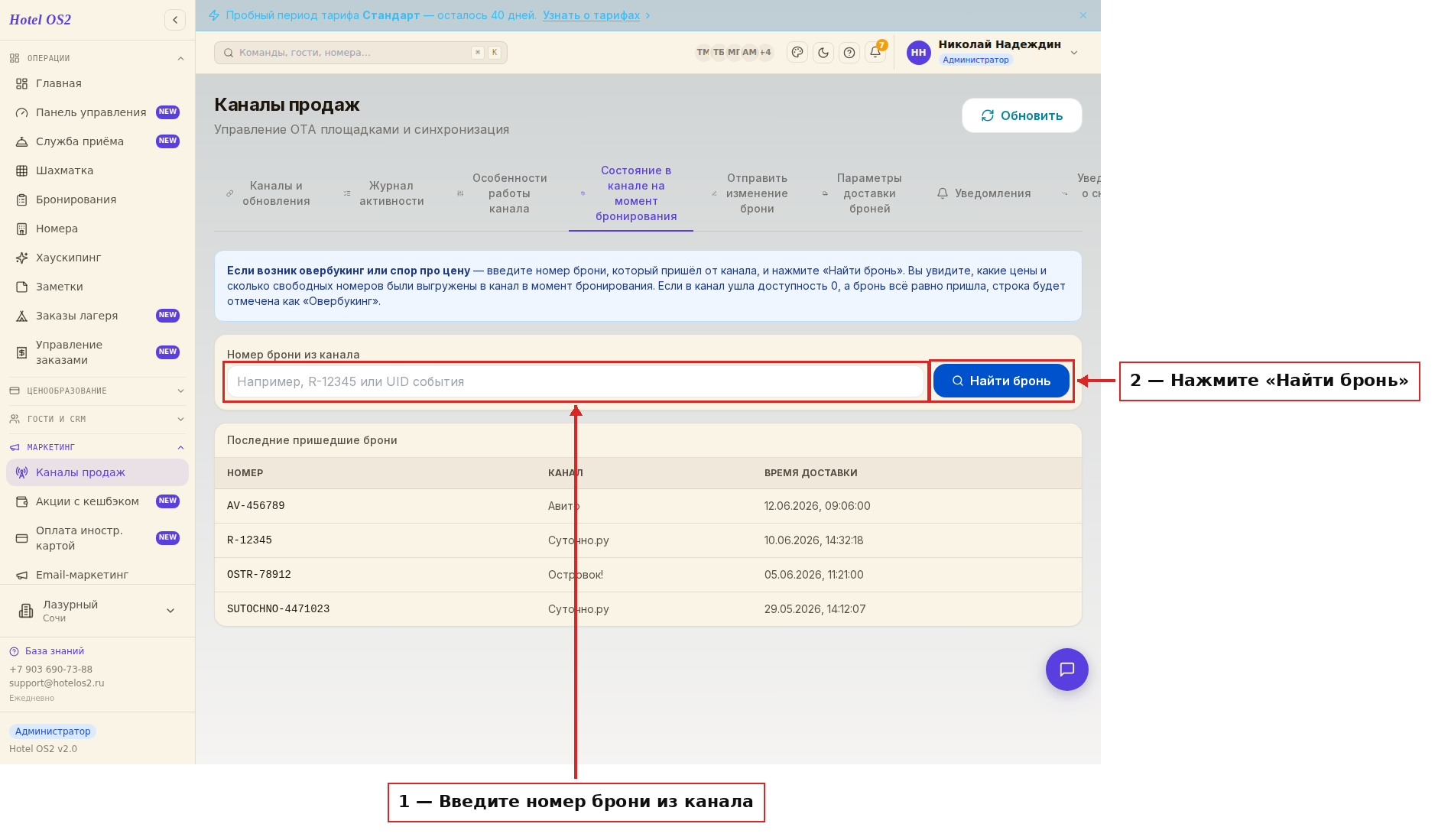This screenshot has width=1438, height=840.
Task: Open the help question-mark icon
Action: (849, 53)
